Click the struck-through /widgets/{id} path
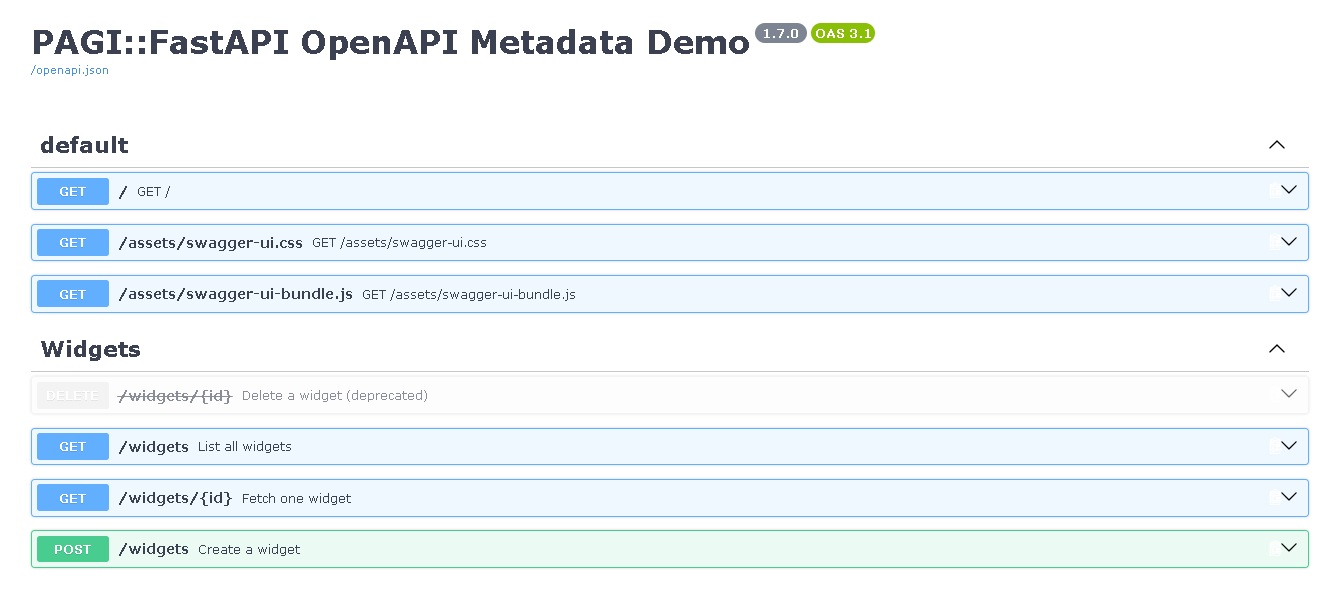The width and height of the screenshot is (1330, 610). click(175, 395)
